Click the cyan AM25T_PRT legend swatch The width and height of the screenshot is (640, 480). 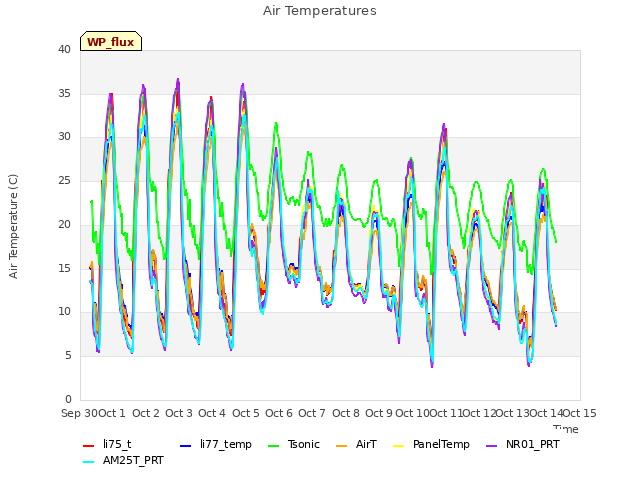(88, 462)
